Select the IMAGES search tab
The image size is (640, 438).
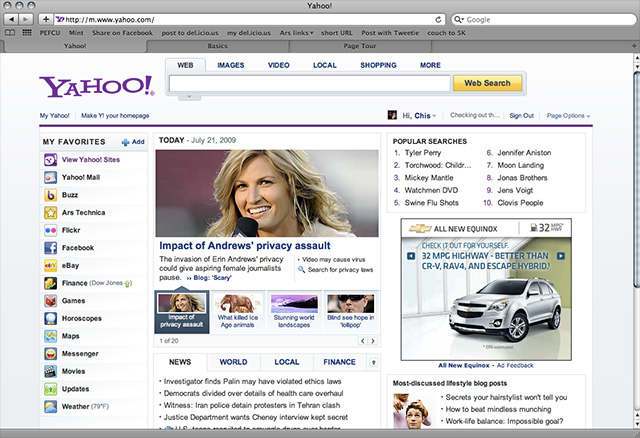tap(231, 65)
